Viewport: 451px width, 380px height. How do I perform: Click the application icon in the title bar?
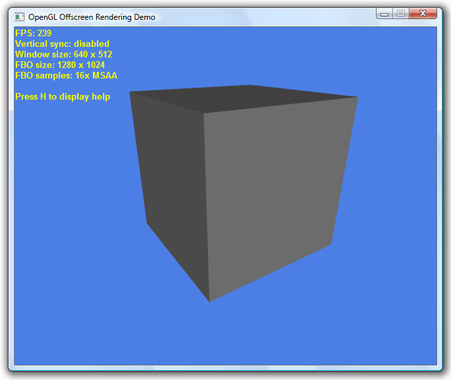pyautogui.click(x=20, y=17)
